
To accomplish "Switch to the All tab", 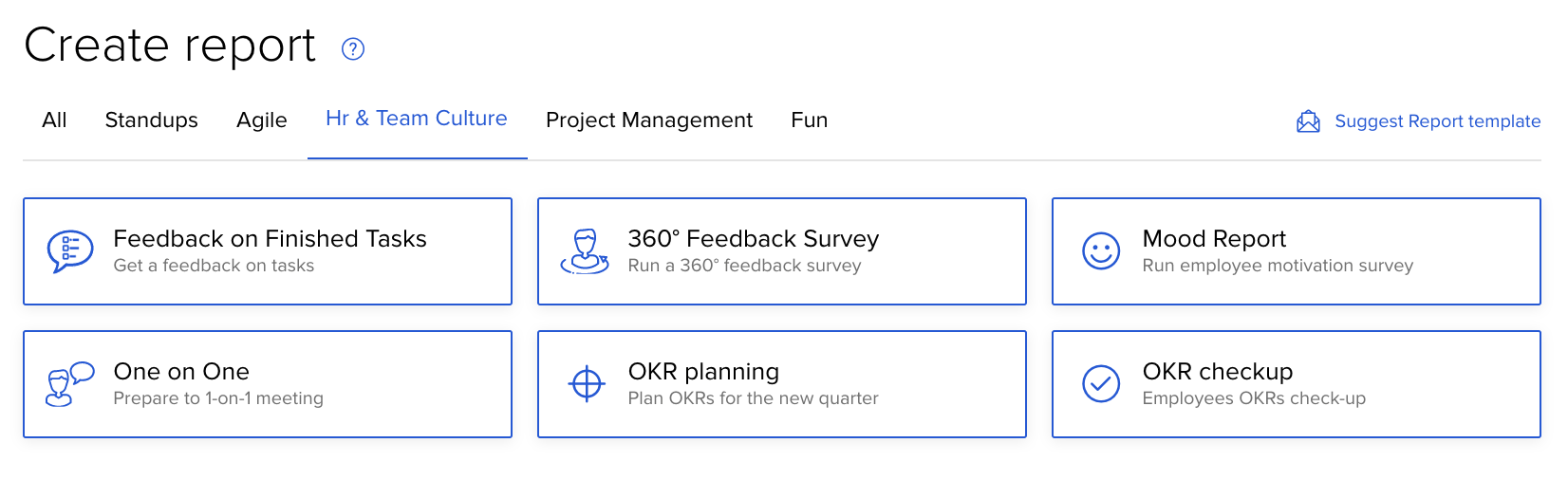I will 54,120.
